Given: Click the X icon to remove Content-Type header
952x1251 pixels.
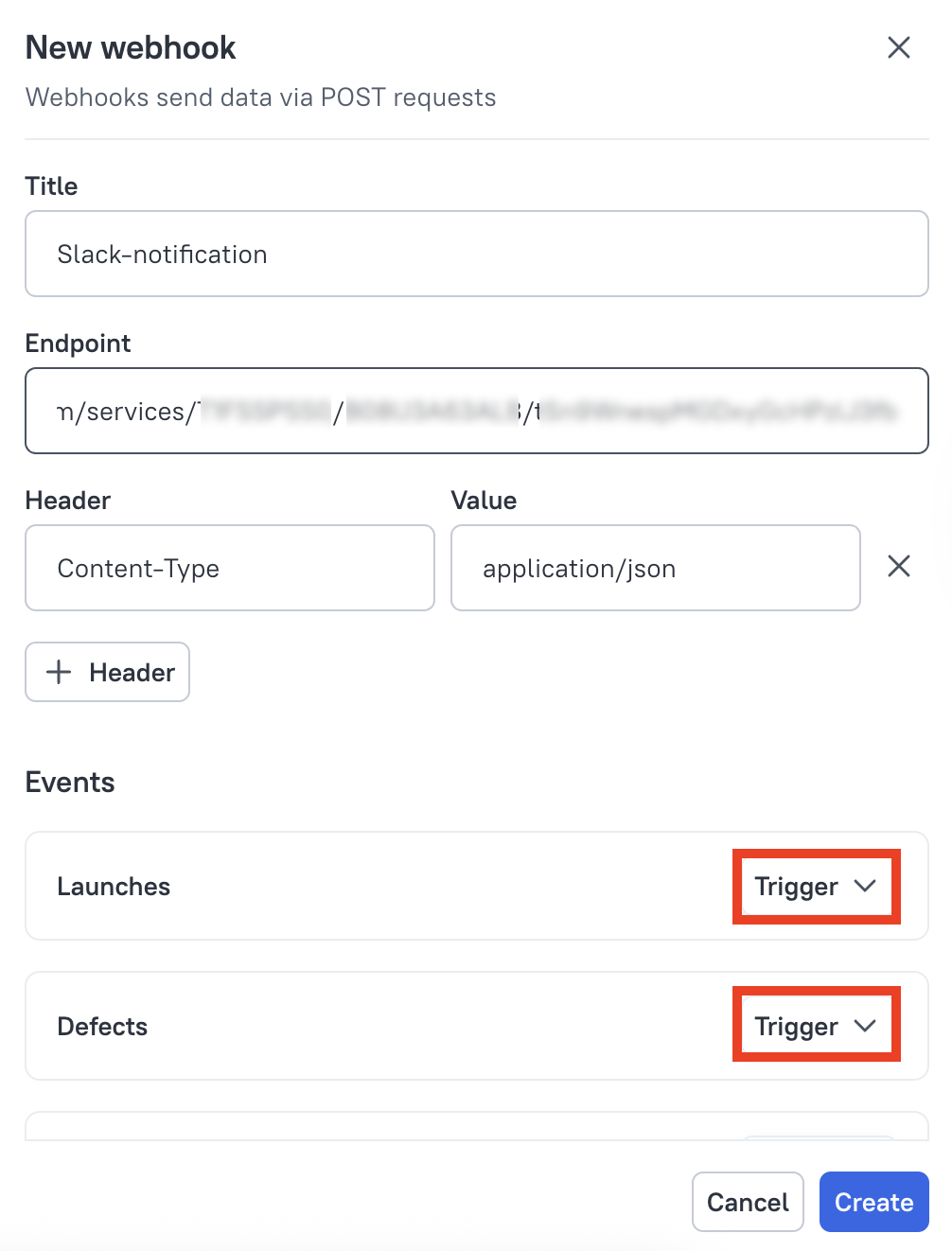Looking at the screenshot, I should [x=898, y=566].
